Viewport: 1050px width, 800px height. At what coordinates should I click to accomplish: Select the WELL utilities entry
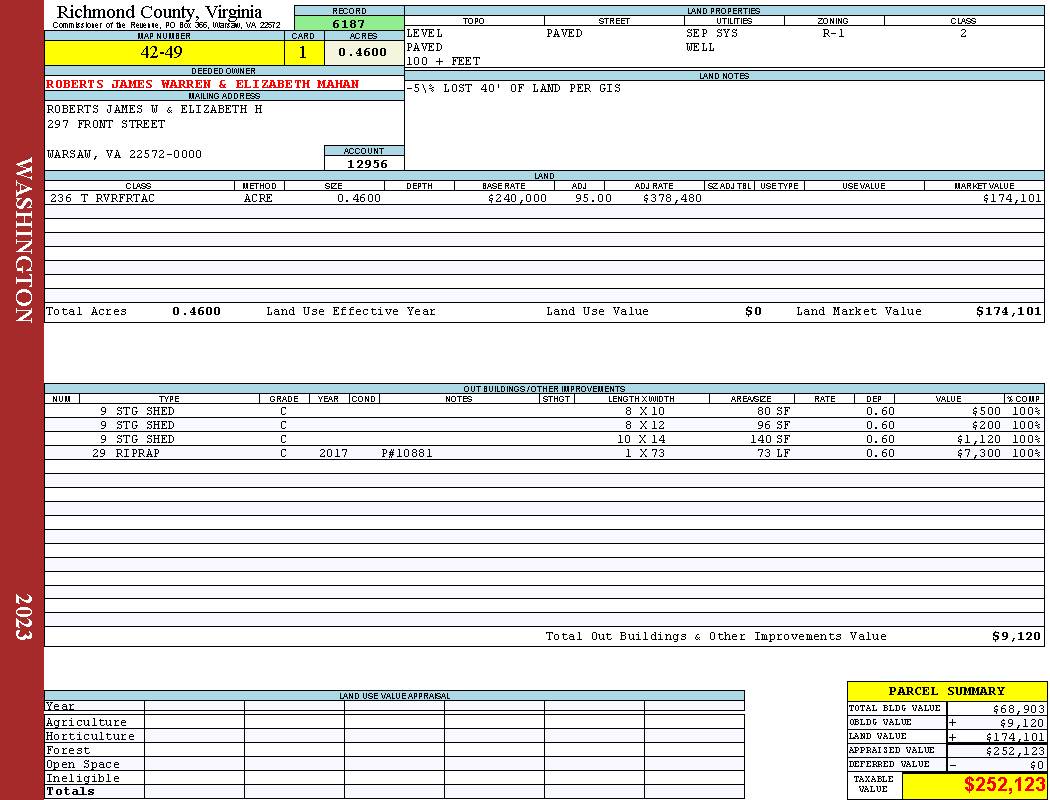pyautogui.click(x=700, y=48)
